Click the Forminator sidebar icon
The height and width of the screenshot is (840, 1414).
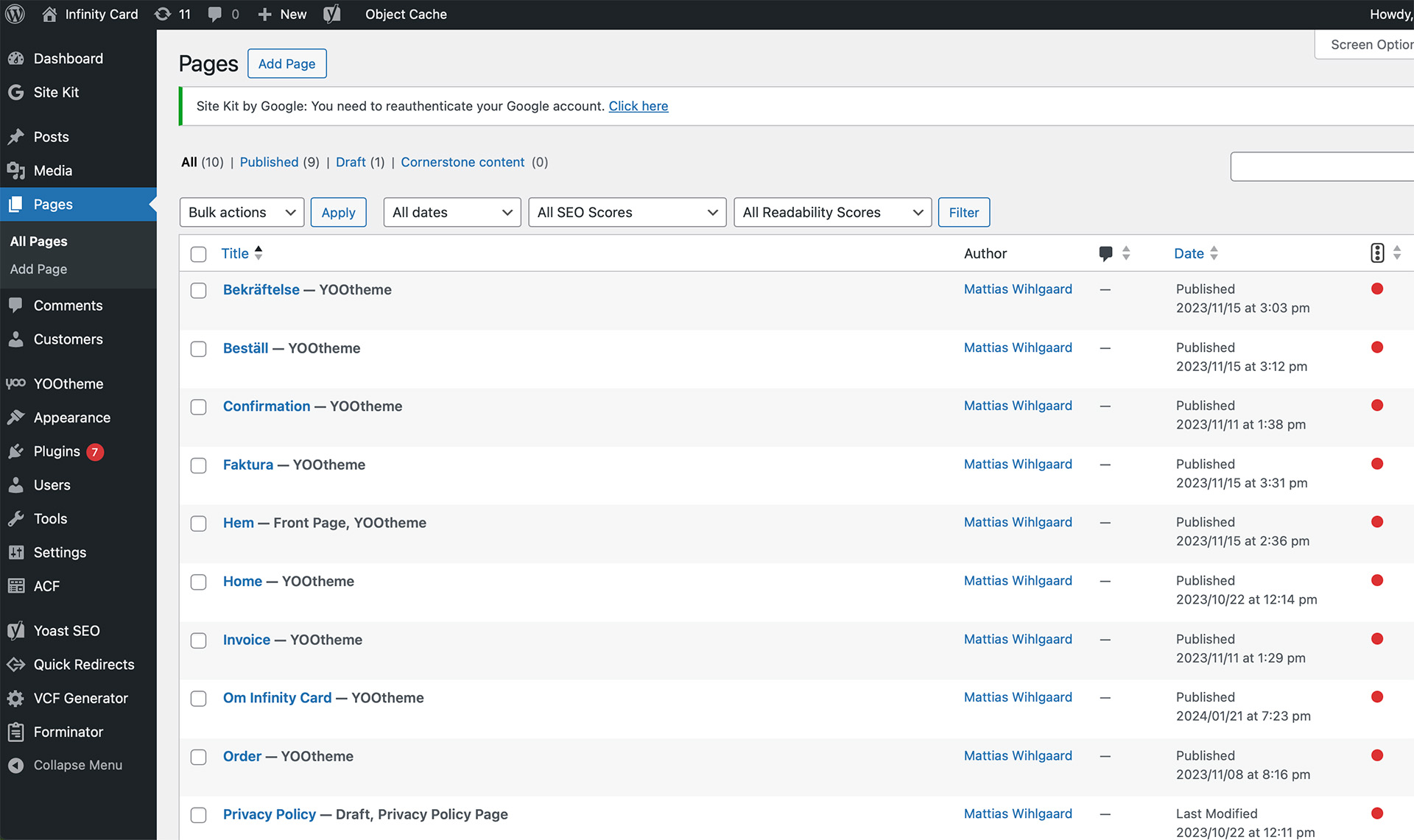pos(15,732)
